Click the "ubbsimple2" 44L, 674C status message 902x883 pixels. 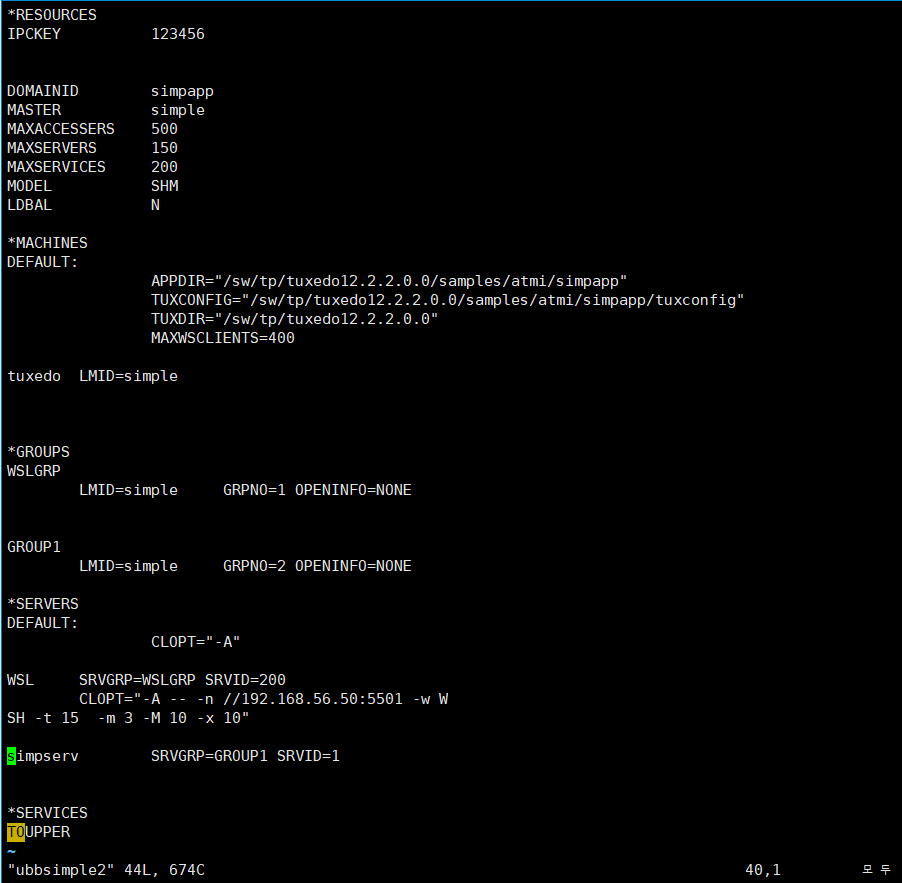[x=106, y=869]
